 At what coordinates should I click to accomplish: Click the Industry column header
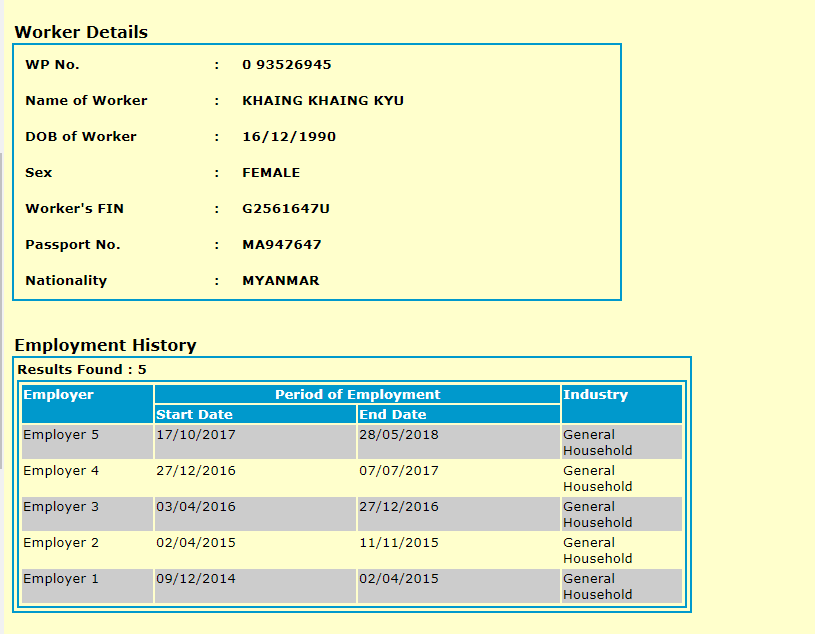(x=595, y=395)
